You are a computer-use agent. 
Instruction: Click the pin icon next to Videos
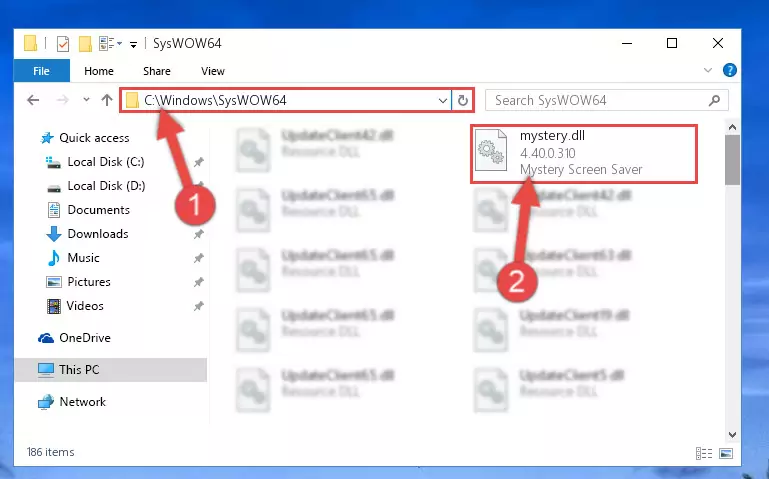[x=198, y=306]
